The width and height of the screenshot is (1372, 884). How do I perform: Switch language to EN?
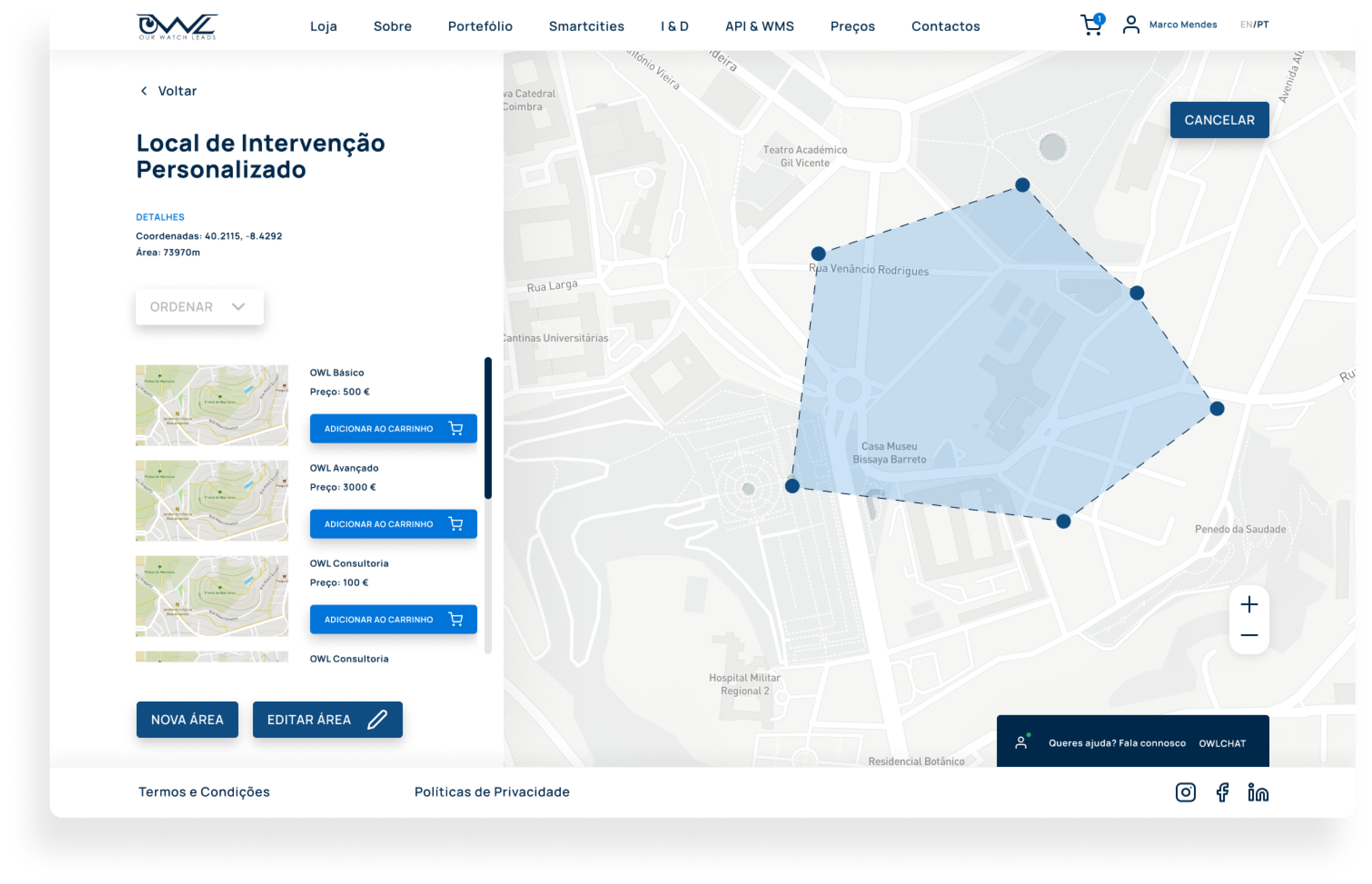tap(1245, 24)
